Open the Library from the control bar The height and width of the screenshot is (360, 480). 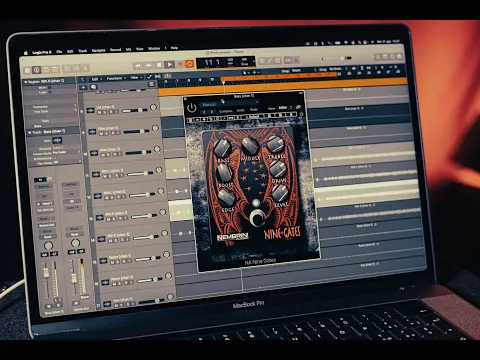pyautogui.click(x=27, y=70)
